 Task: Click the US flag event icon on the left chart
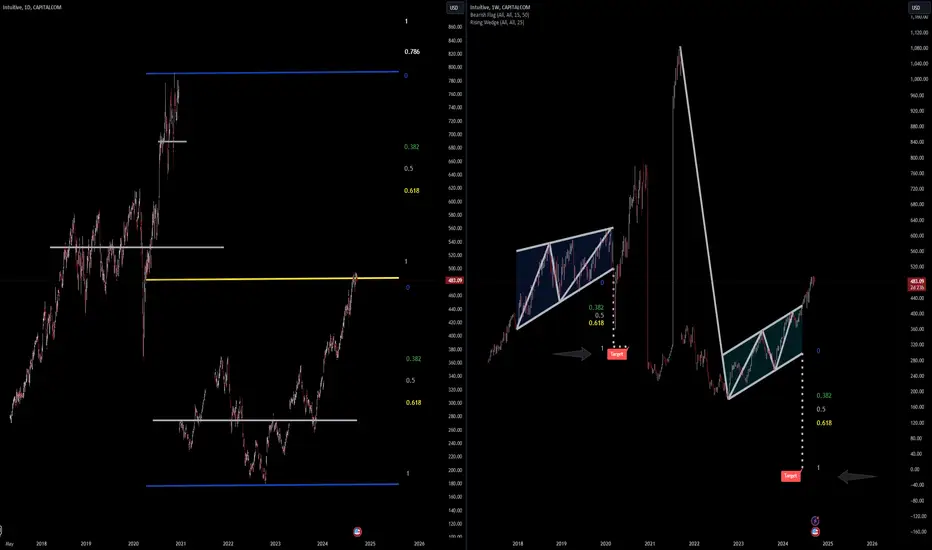(357, 532)
